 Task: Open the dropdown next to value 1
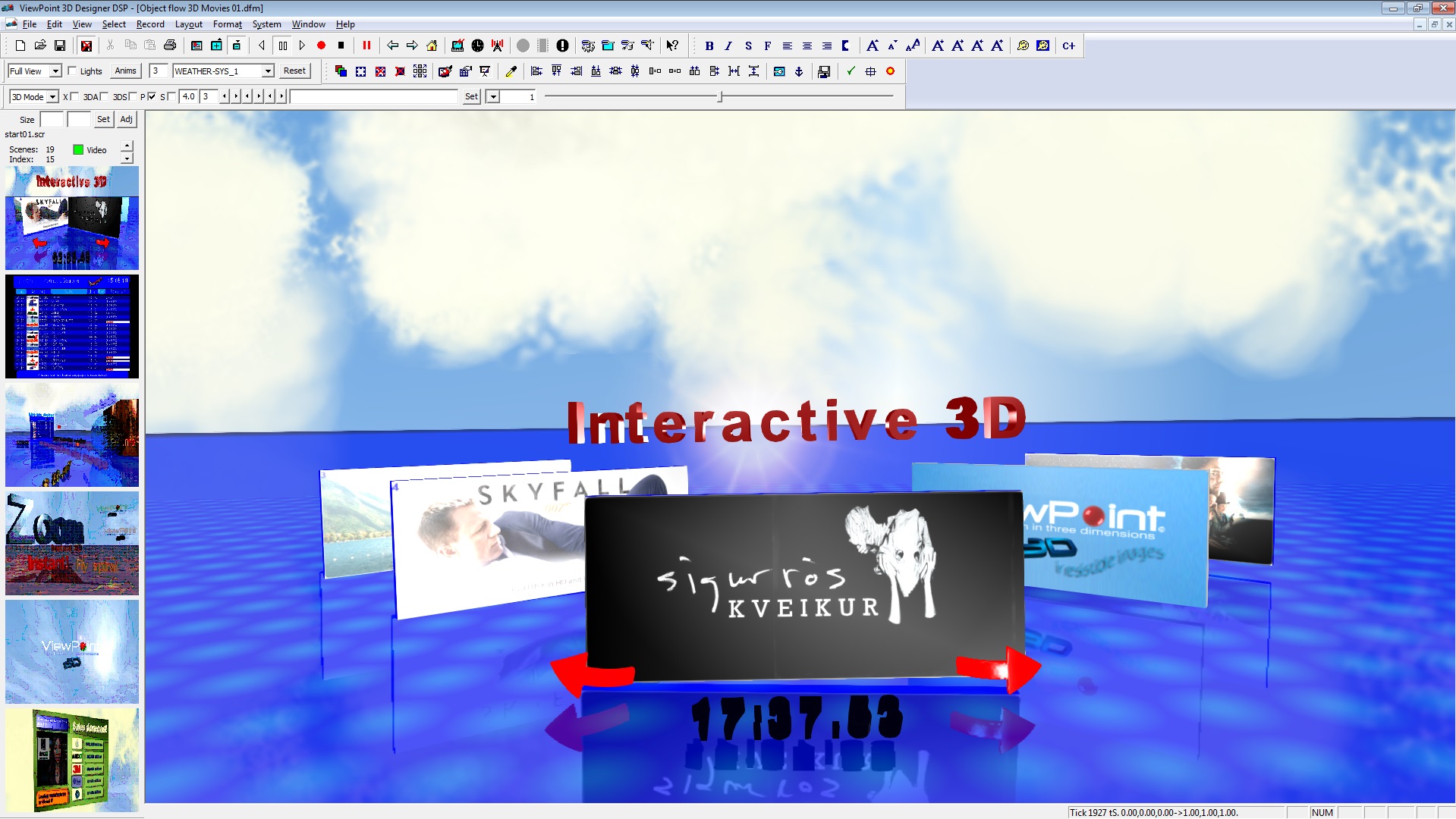coord(492,97)
